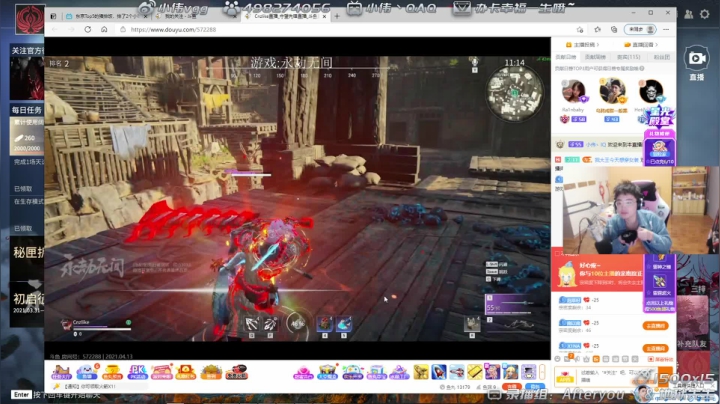
Task: Select the gold card gift icon
Action: pyautogui.click(x=474, y=371)
